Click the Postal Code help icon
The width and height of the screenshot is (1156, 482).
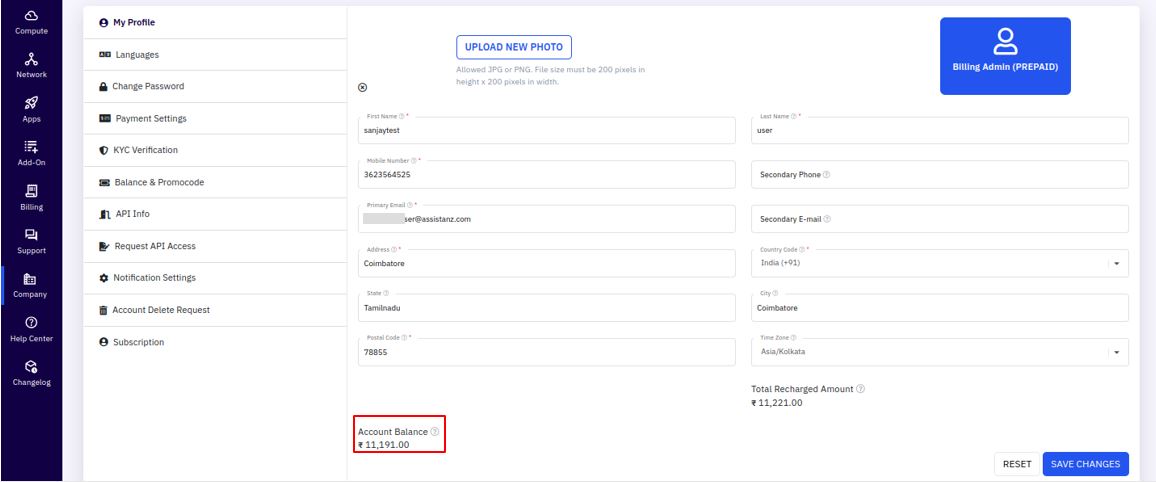click(x=404, y=338)
